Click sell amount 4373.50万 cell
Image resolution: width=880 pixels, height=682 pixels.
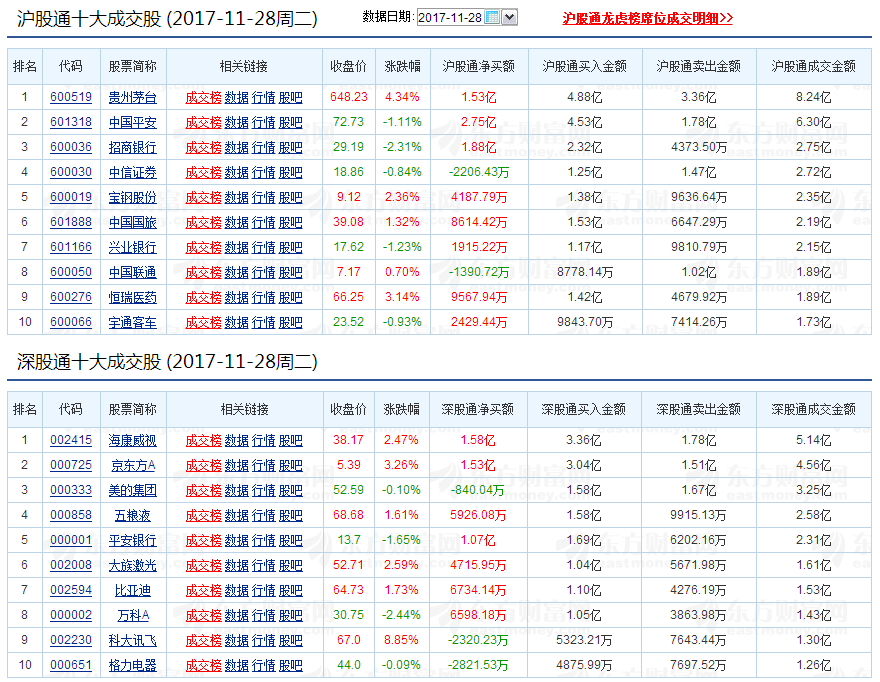(699, 147)
